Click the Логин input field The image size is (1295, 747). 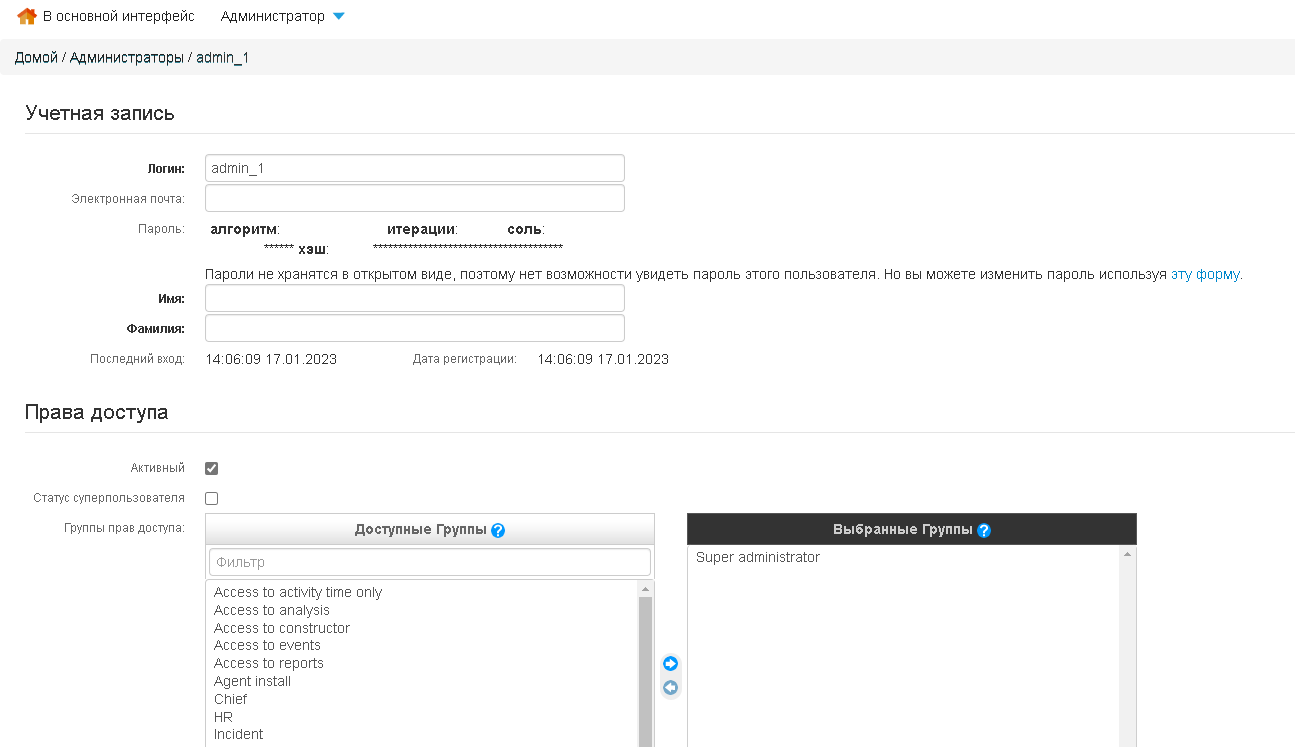click(414, 168)
